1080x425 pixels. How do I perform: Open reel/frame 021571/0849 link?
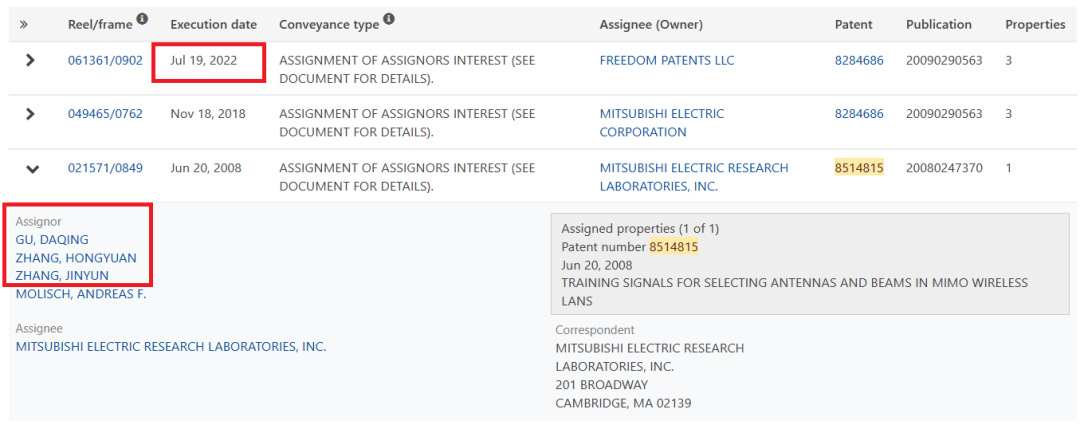(105, 167)
